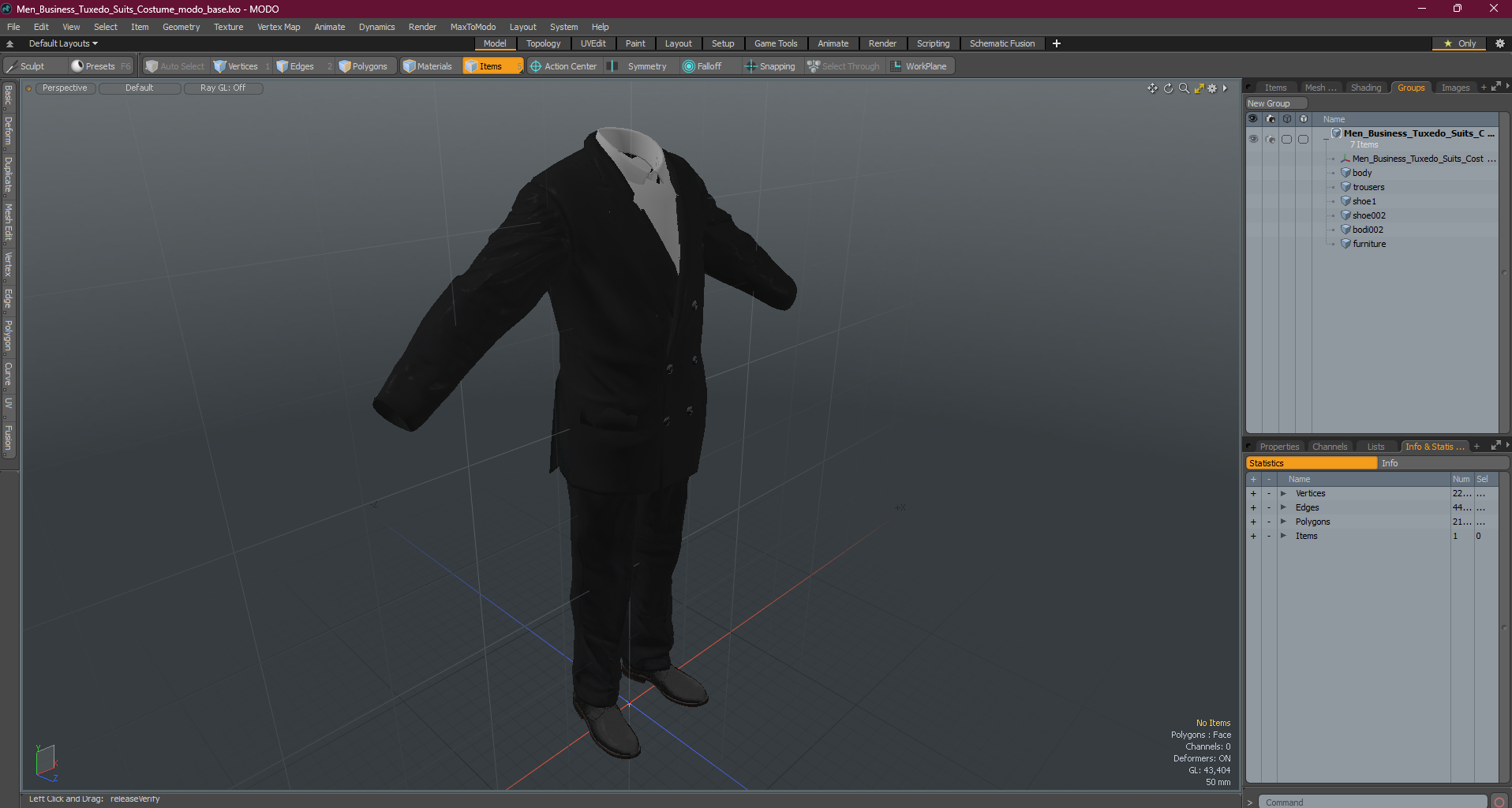Toggle Snapping on or off
This screenshot has height=808, width=1512.
[x=770, y=66]
